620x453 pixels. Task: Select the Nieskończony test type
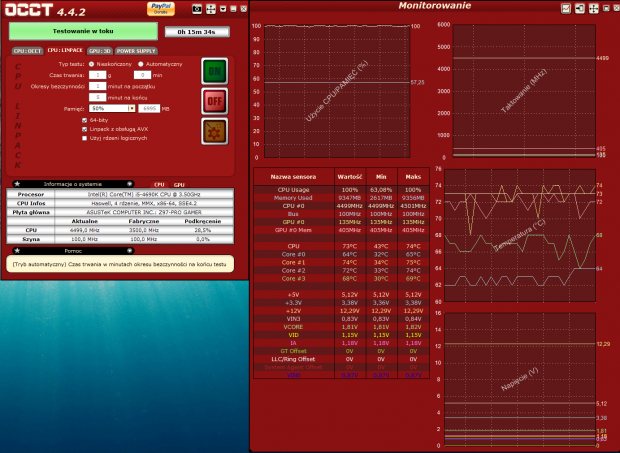coord(91,63)
